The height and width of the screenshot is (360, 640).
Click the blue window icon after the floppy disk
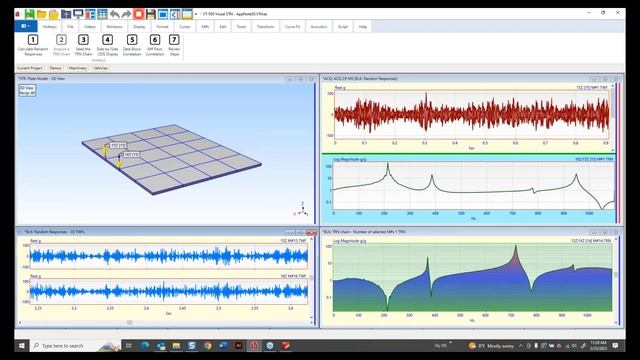point(163,14)
